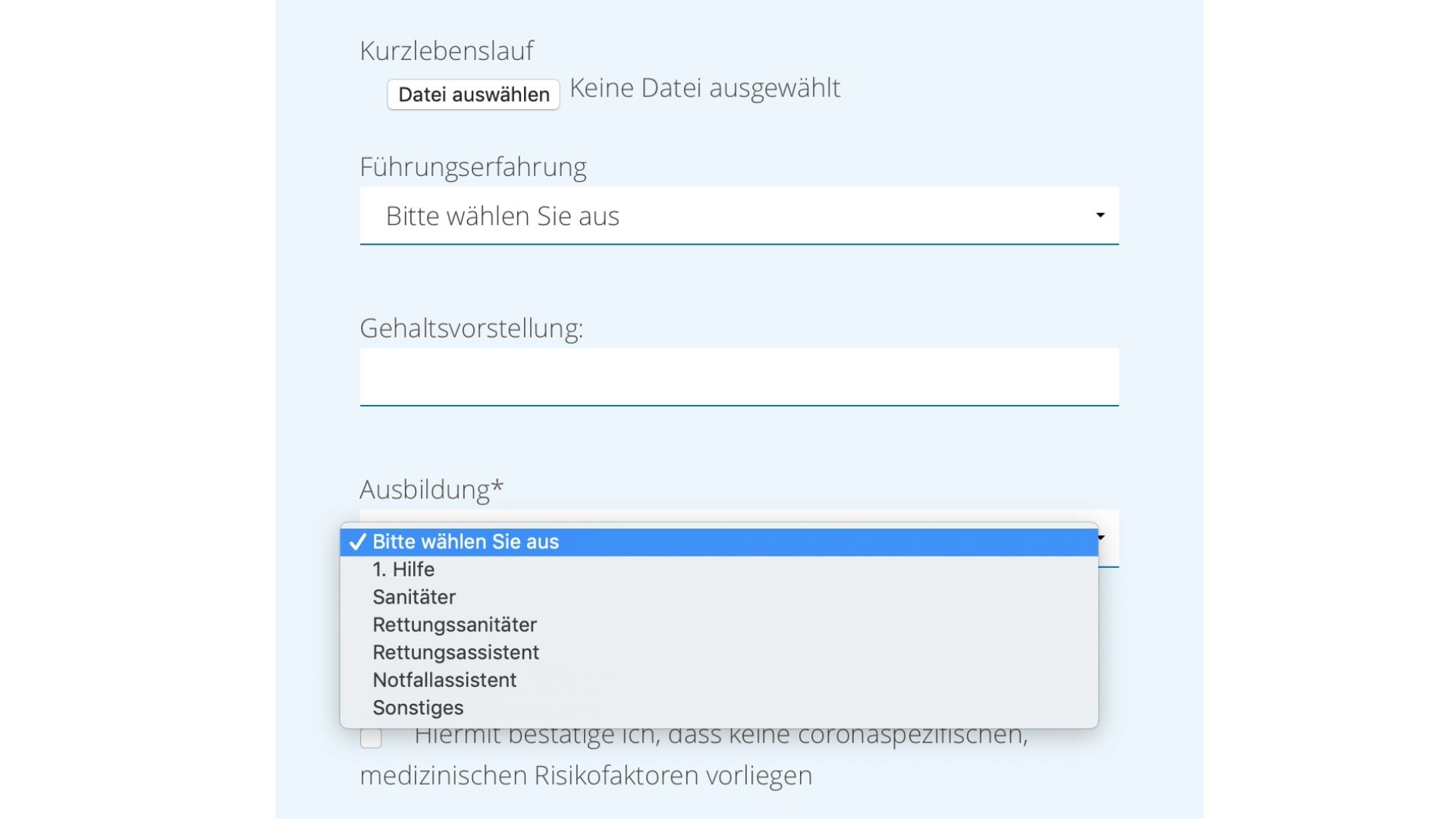Open the Führungserfahrung dropdown field
The height and width of the screenshot is (819, 1456).
pyautogui.click(x=728, y=216)
